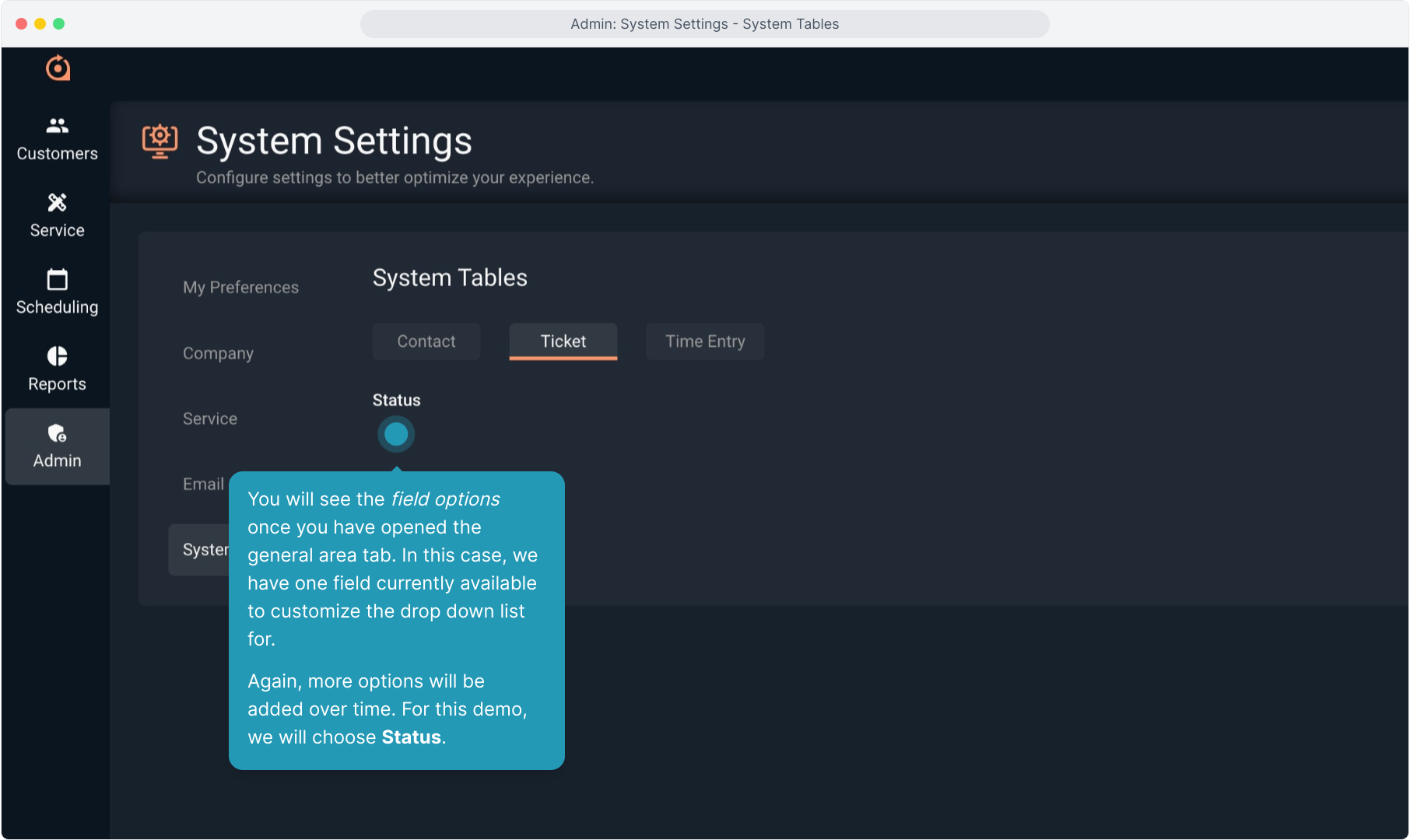Click the blue hotspot beacon below Status
The image size is (1410, 840).
click(x=396, y=434)
